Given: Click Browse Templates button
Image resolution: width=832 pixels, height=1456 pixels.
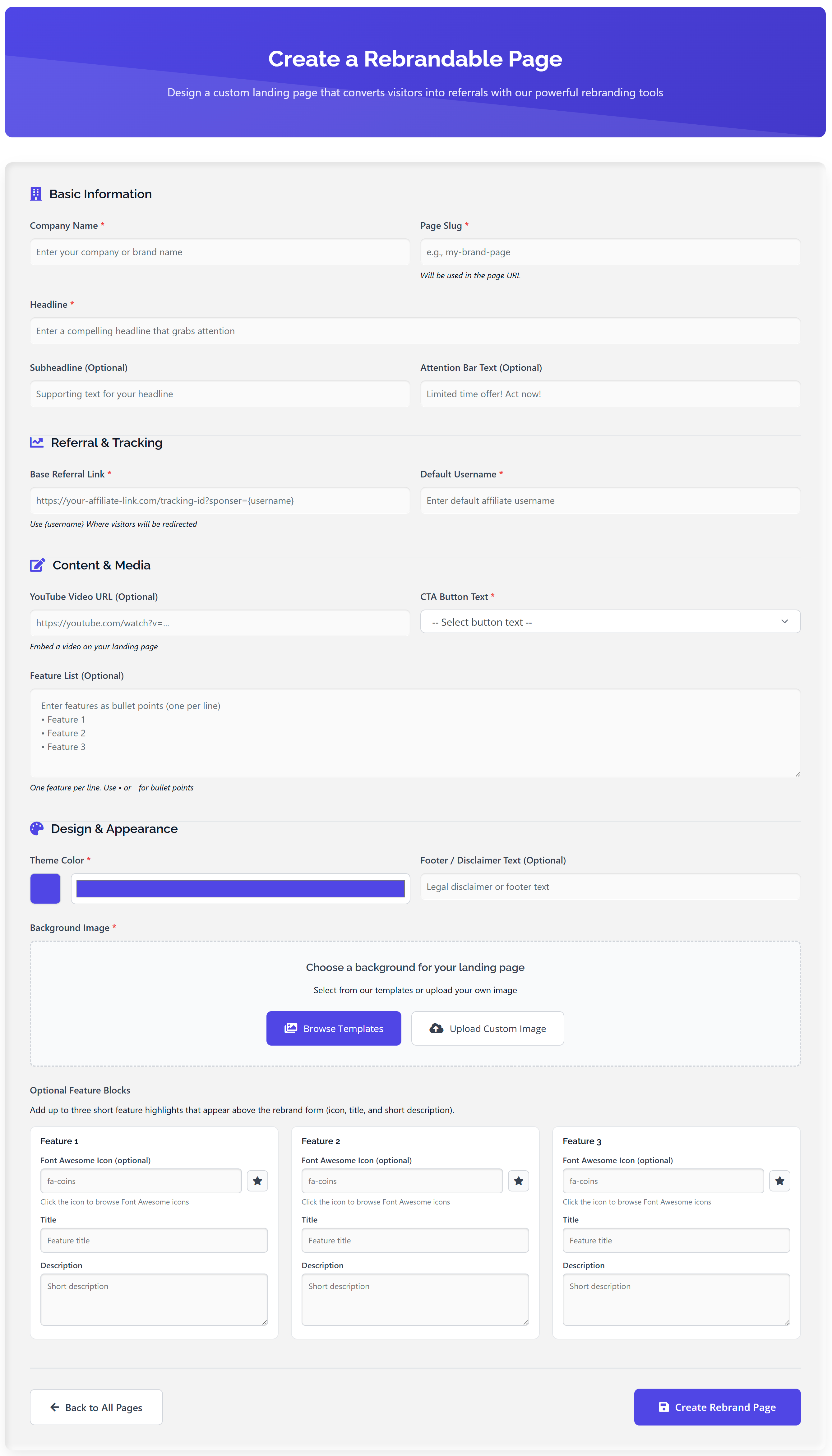Looking at the screenshot, I should 333,1028.
